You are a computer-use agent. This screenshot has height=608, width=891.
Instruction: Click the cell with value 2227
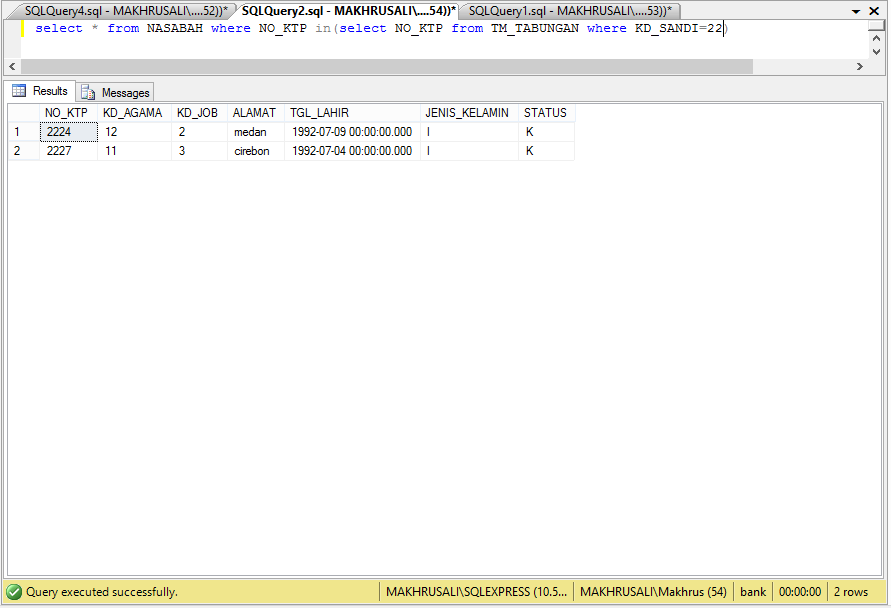point(68,151)
